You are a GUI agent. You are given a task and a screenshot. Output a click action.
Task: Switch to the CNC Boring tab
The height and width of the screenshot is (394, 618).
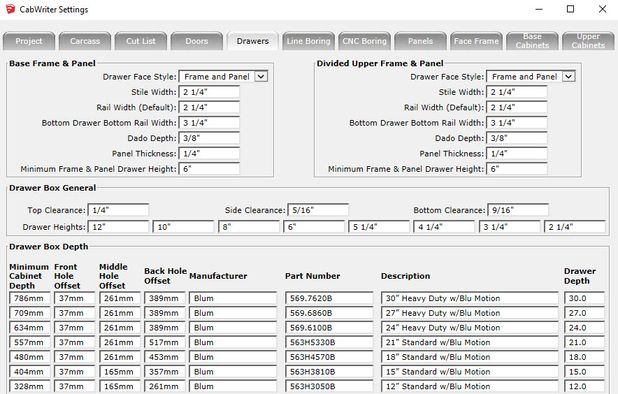point(365,41)
